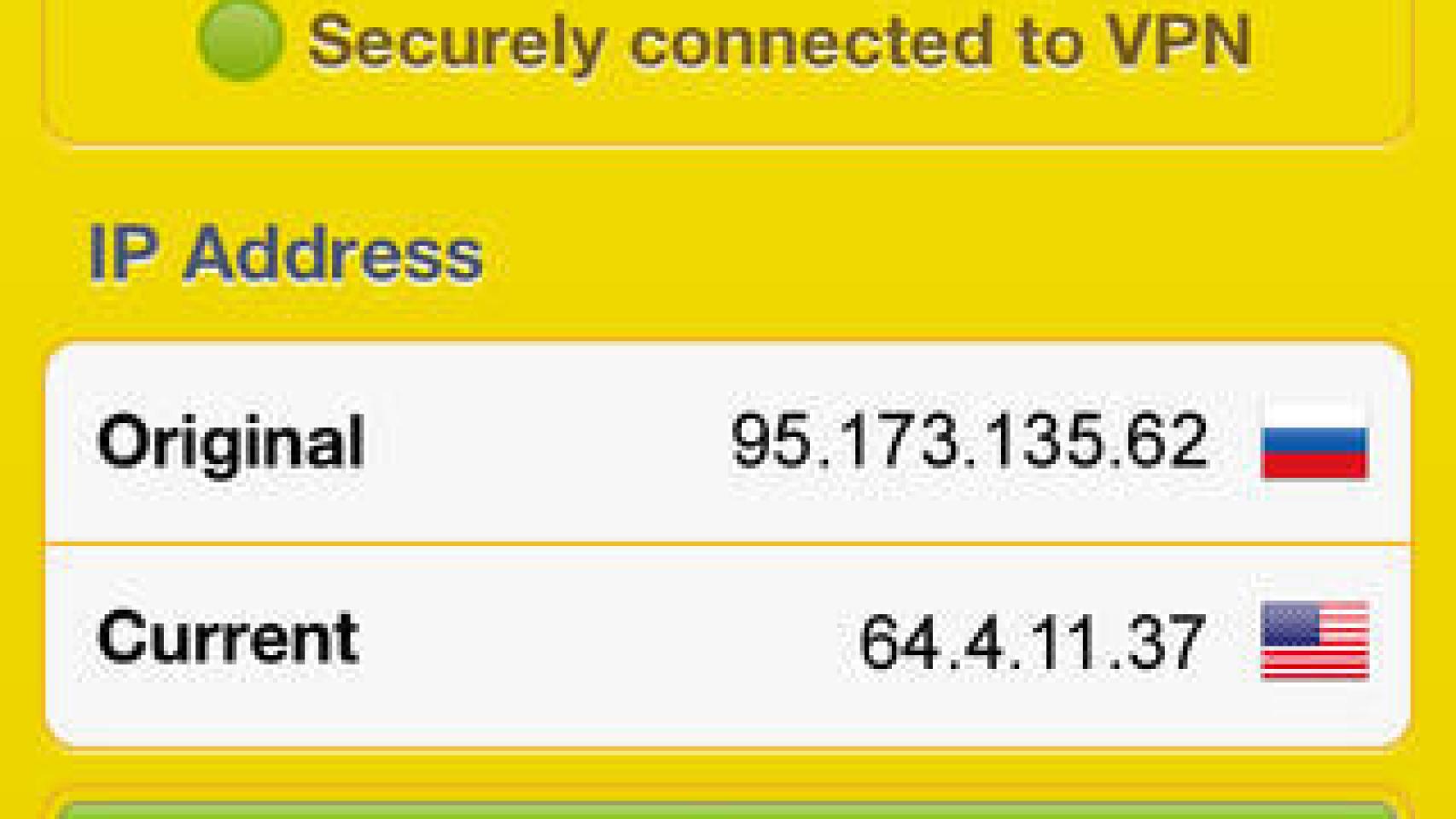Click the word "Address" in the section heading

click(x=333, y=254)
